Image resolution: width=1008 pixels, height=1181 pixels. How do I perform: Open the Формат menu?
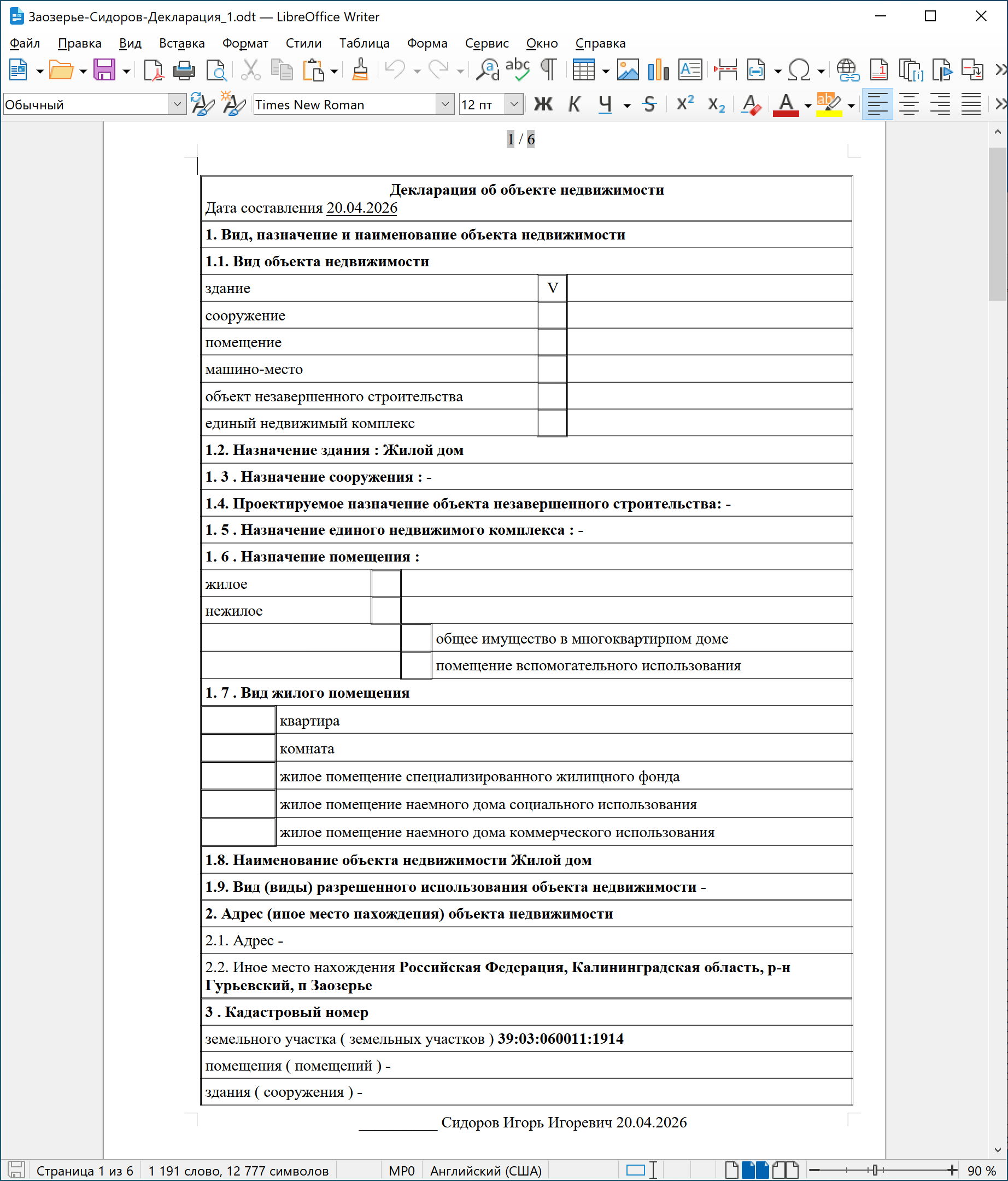click(245, 43)
